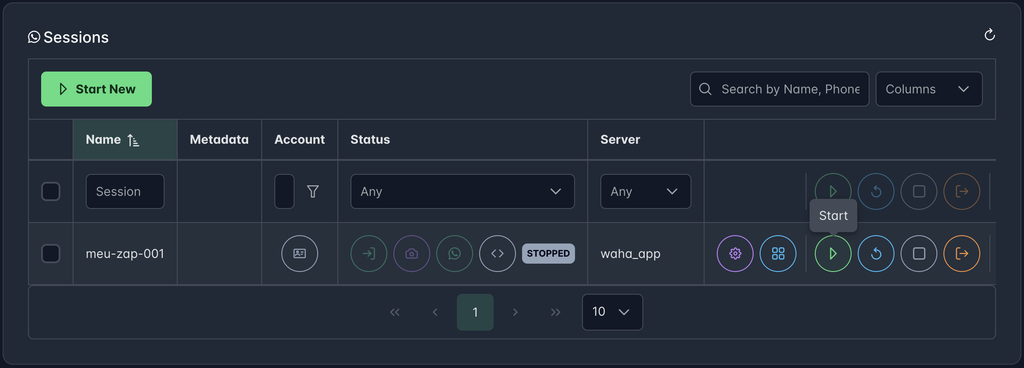Click bulk Logout icon in filter row
This screenshot has width=1024, height=368.
point(962,191)
